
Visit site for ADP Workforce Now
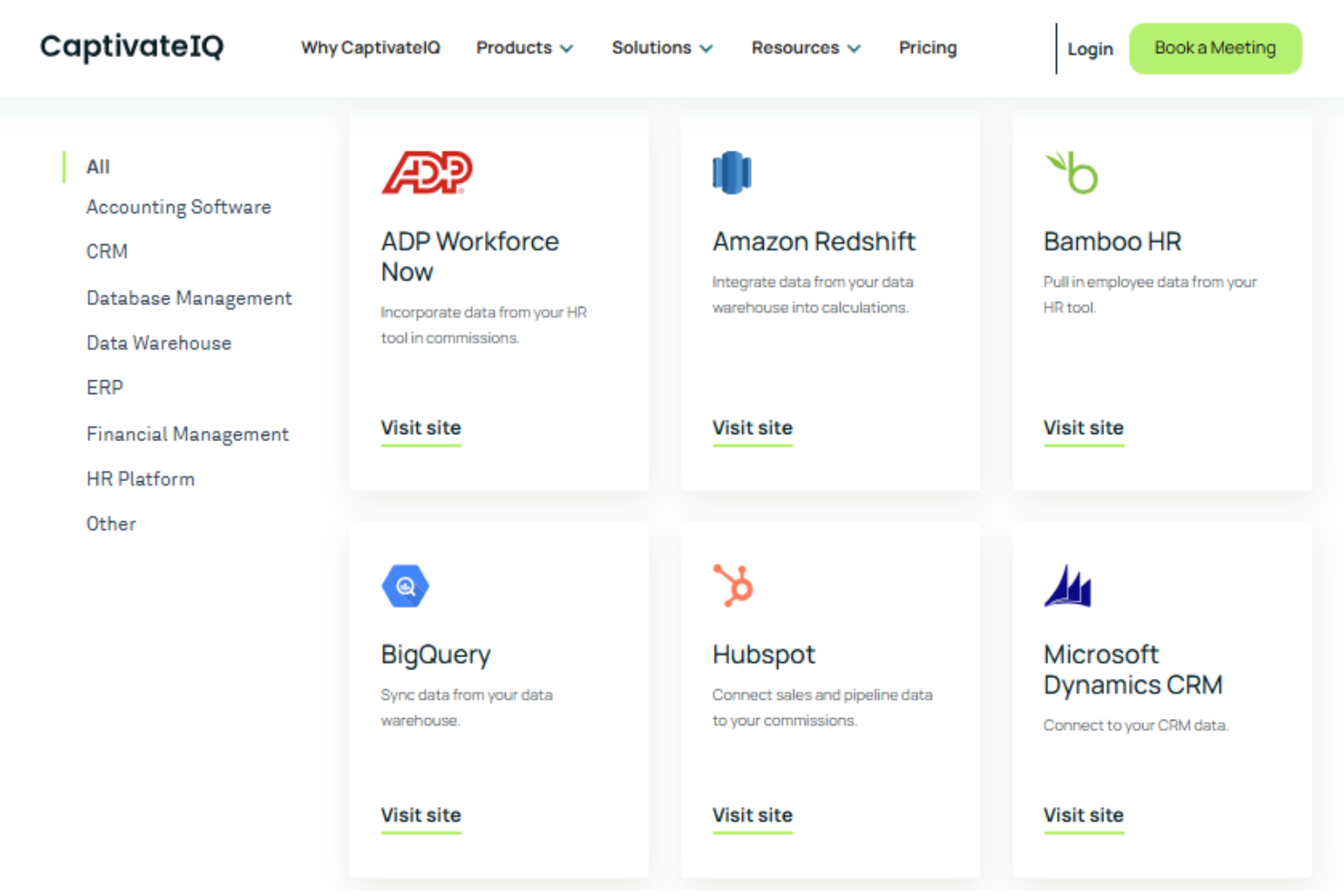click(x=421, y=428)
